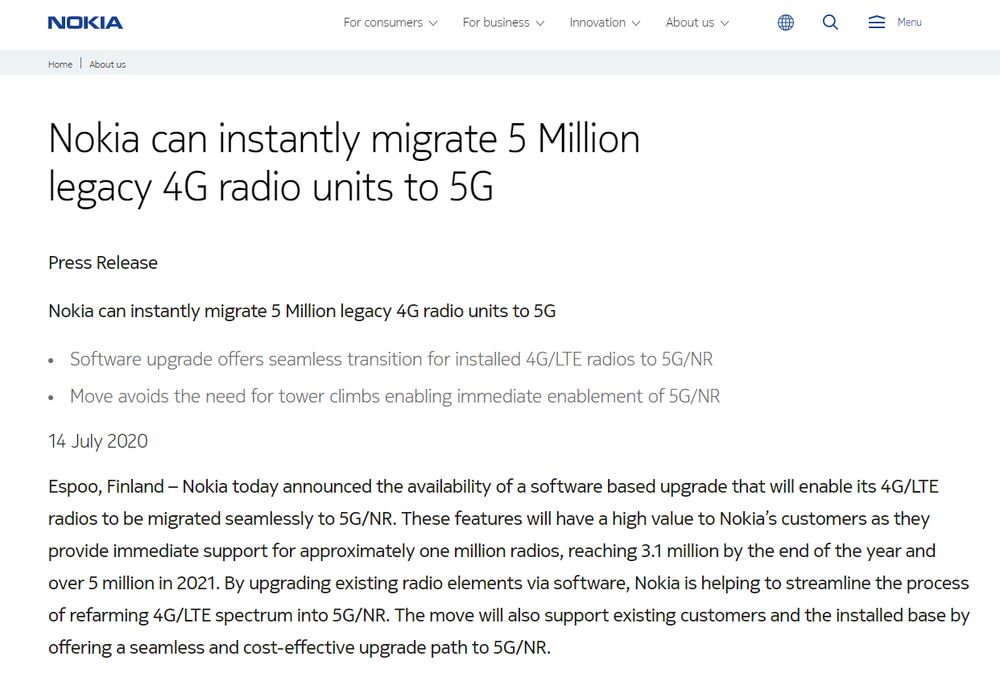The image size is (1000, 673).
Task: Open the For business menu
Action: click(x=496, y=23)
